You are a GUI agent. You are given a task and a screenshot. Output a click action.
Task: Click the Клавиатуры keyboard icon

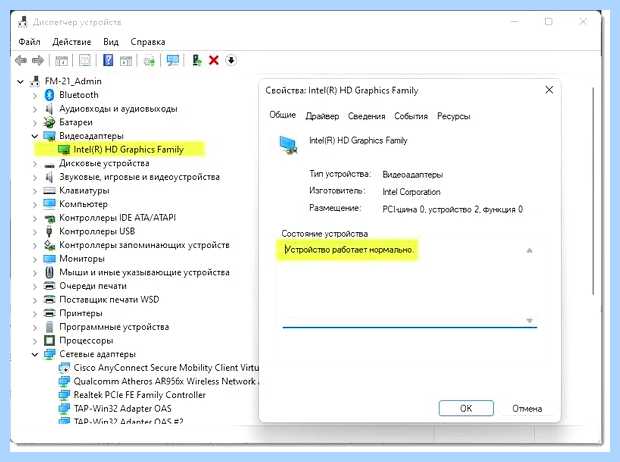click(x=49, y=191)
